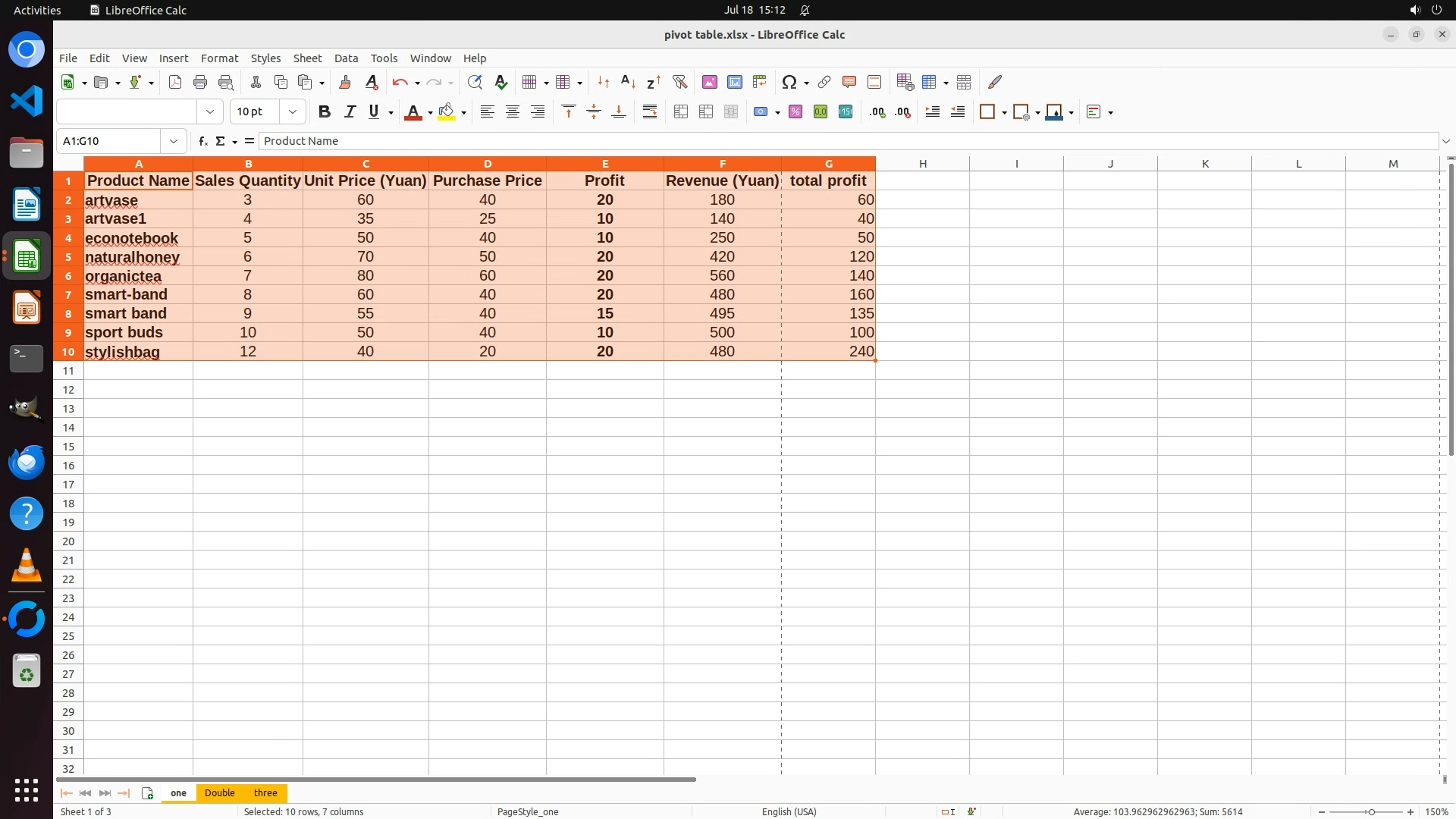Toggle Wrap Text for cells
The image size is (1456, 819).
650,111
